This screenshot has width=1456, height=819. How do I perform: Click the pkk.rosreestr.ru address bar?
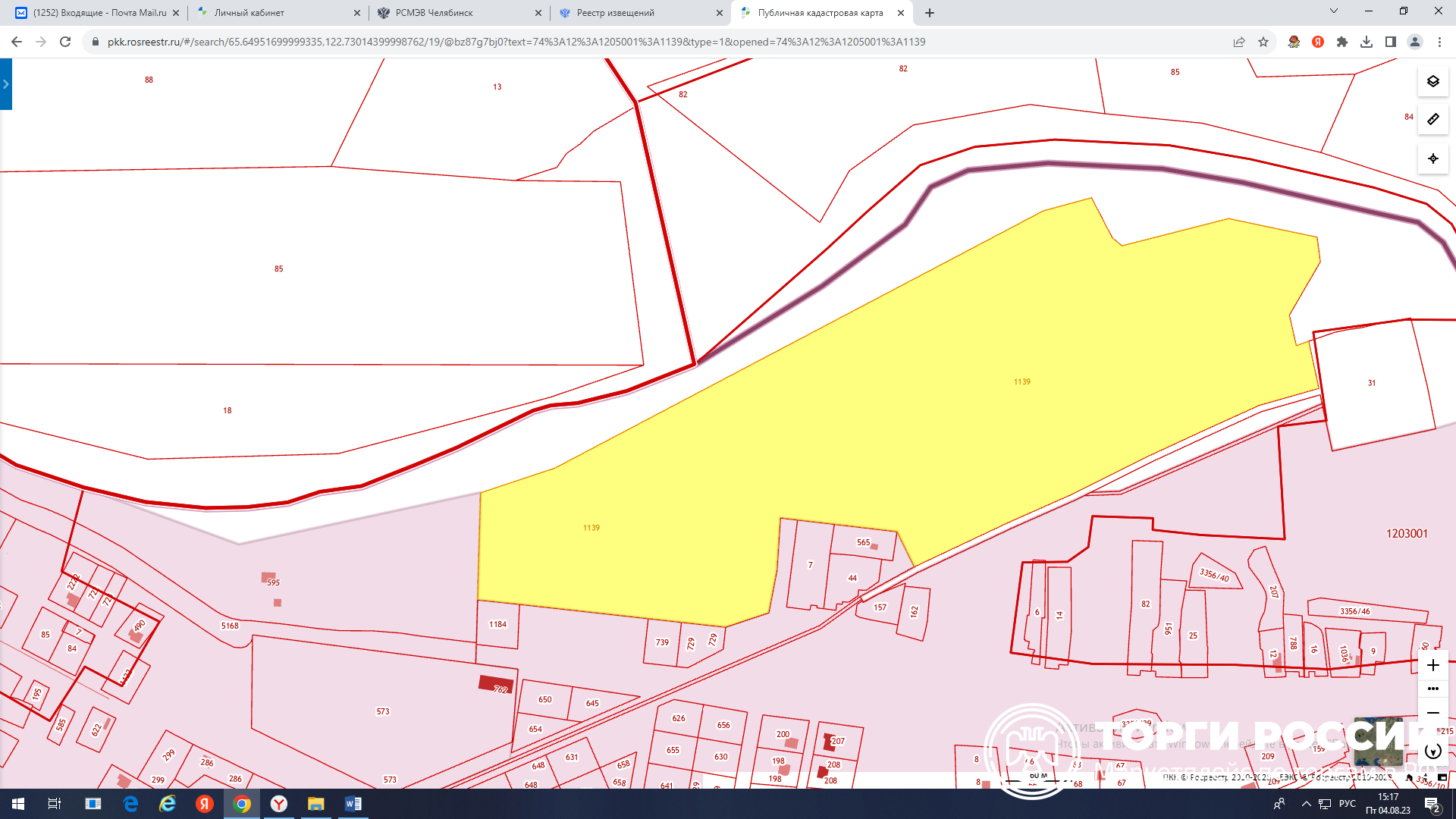516,42
